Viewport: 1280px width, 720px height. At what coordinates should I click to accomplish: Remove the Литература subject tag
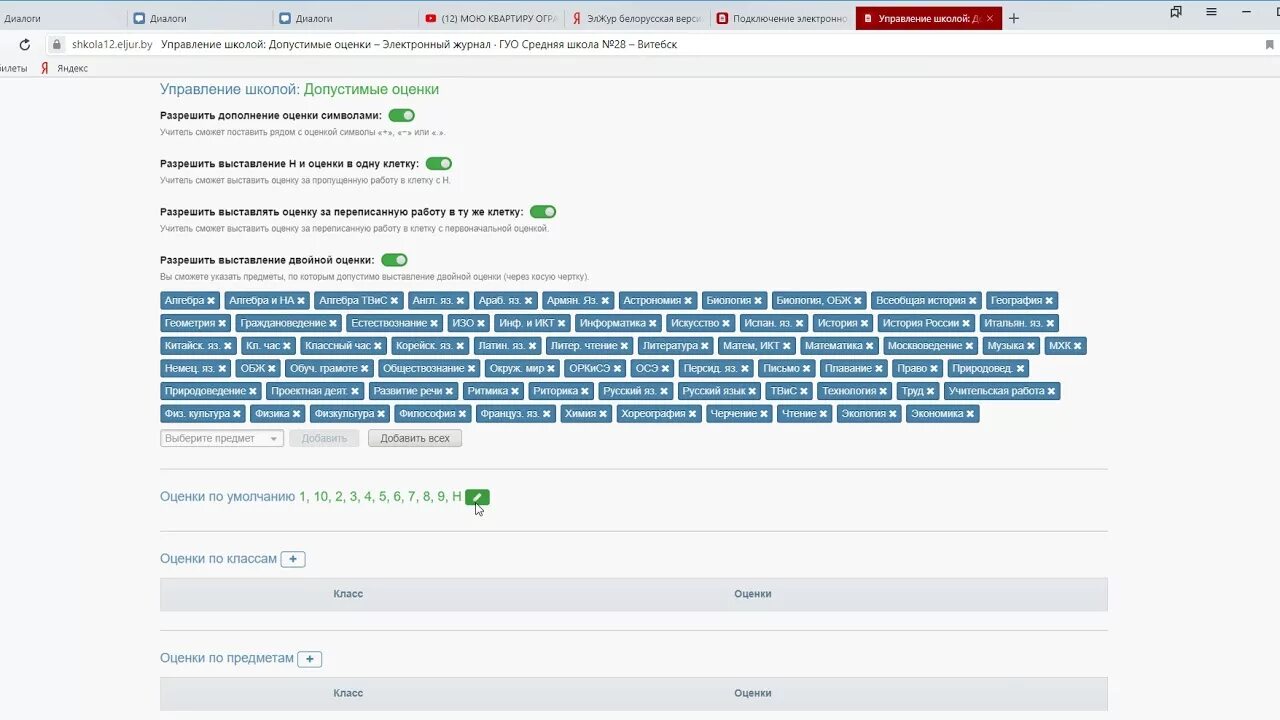[705, 346]
